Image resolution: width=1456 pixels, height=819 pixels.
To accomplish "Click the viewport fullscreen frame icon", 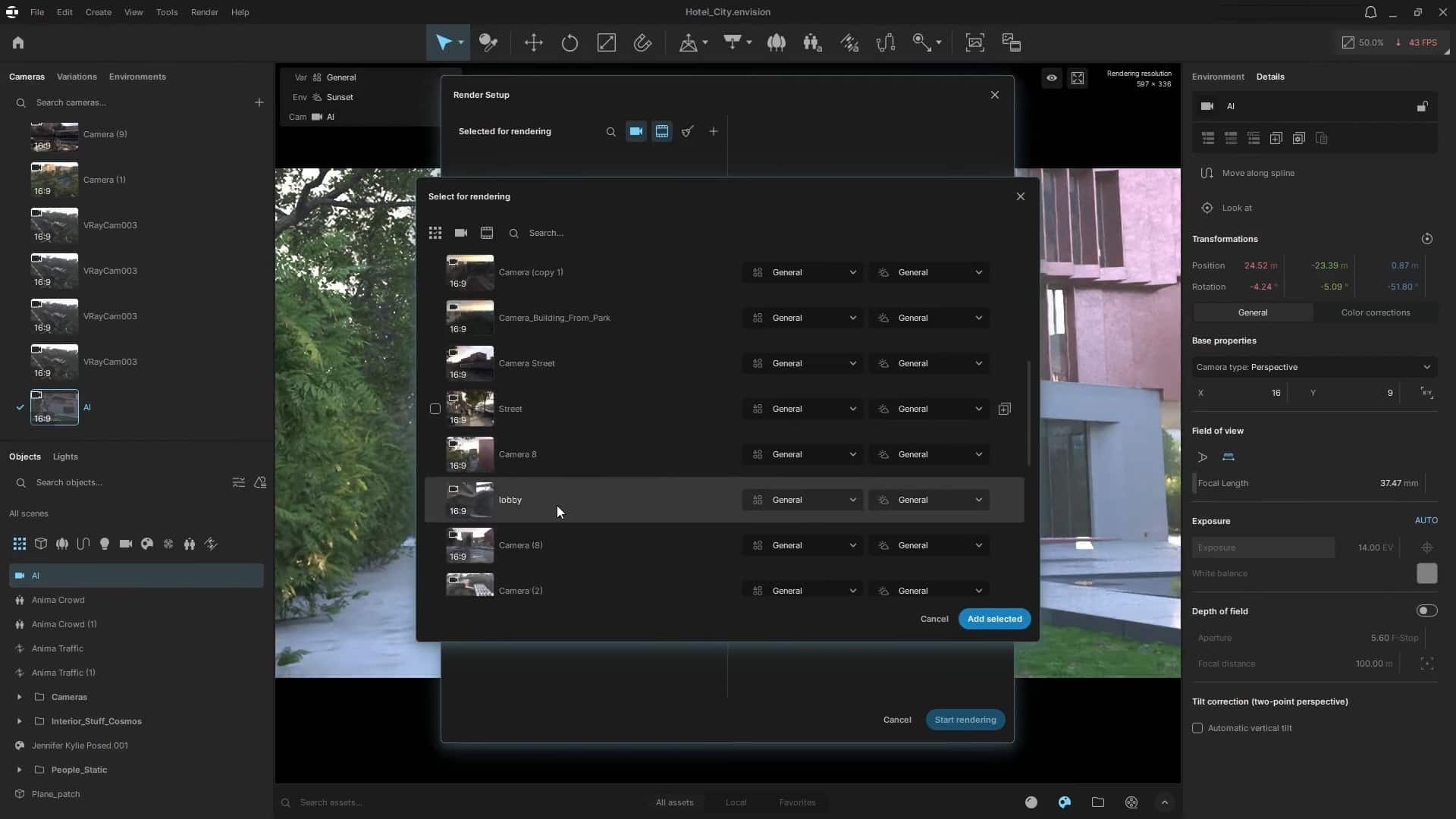I will pos(1078,78).
